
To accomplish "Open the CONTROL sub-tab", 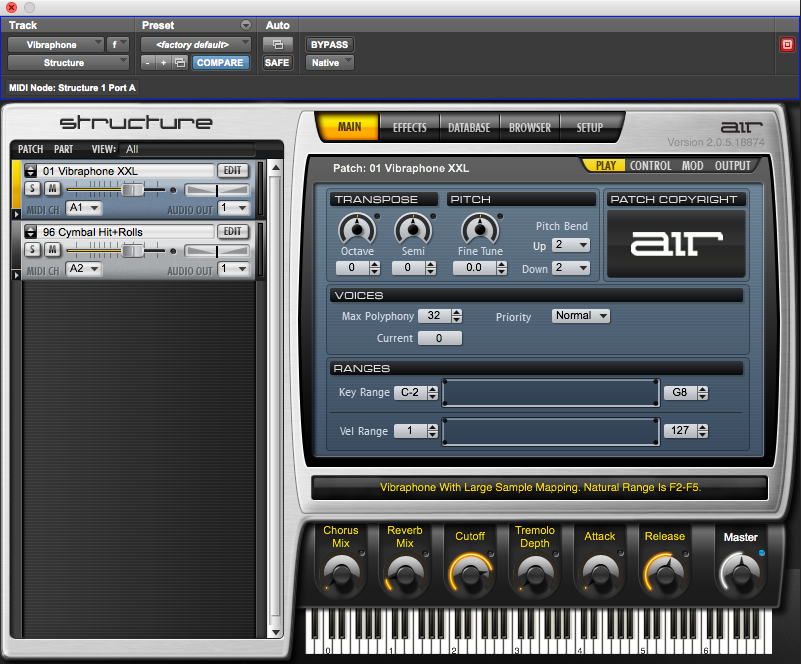I will click(650, 165).
